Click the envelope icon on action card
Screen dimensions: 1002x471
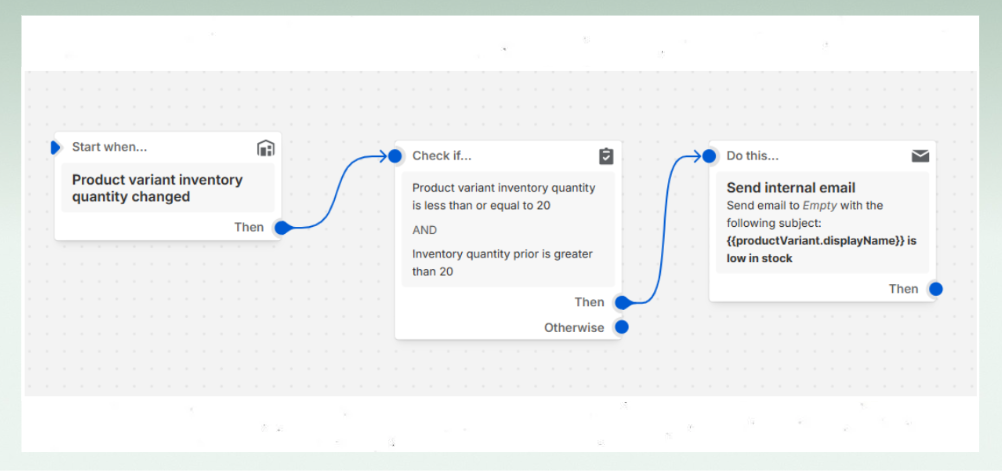[x=920, y=156]
